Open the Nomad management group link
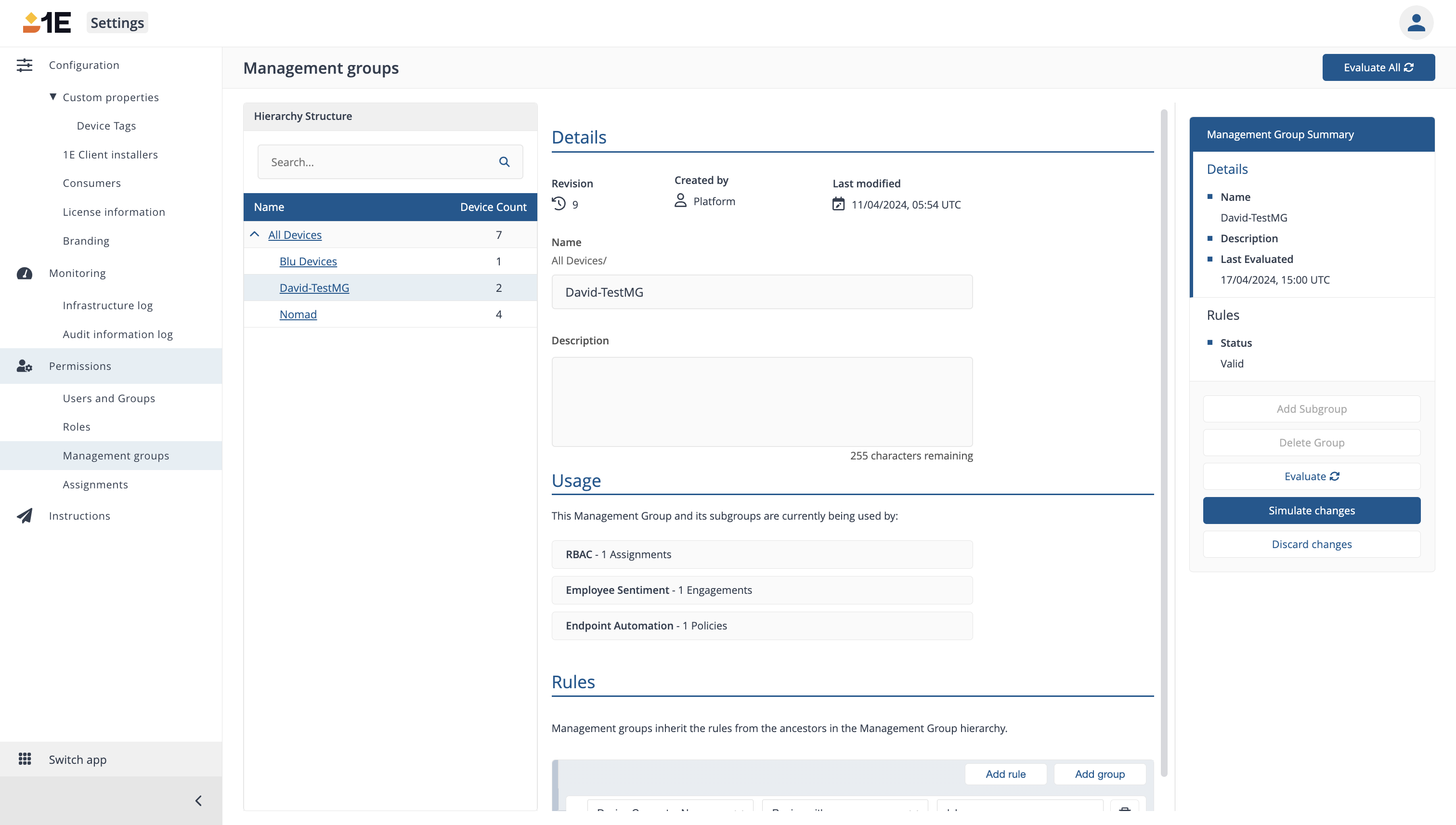Image resolution: width=1456 pixels, height=825 pixels. (298, 314)
